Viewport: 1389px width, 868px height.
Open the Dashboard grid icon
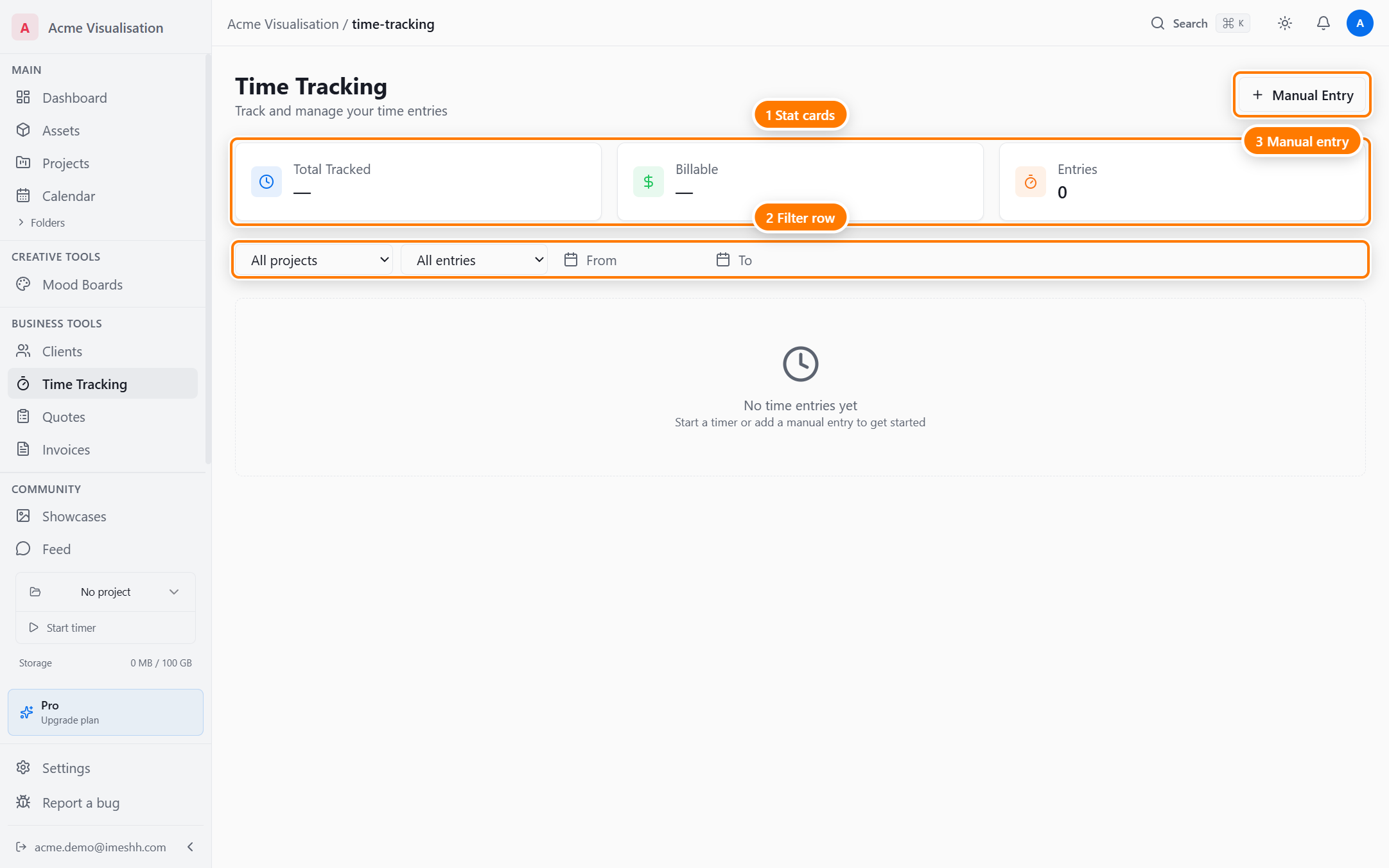[23, 98]
